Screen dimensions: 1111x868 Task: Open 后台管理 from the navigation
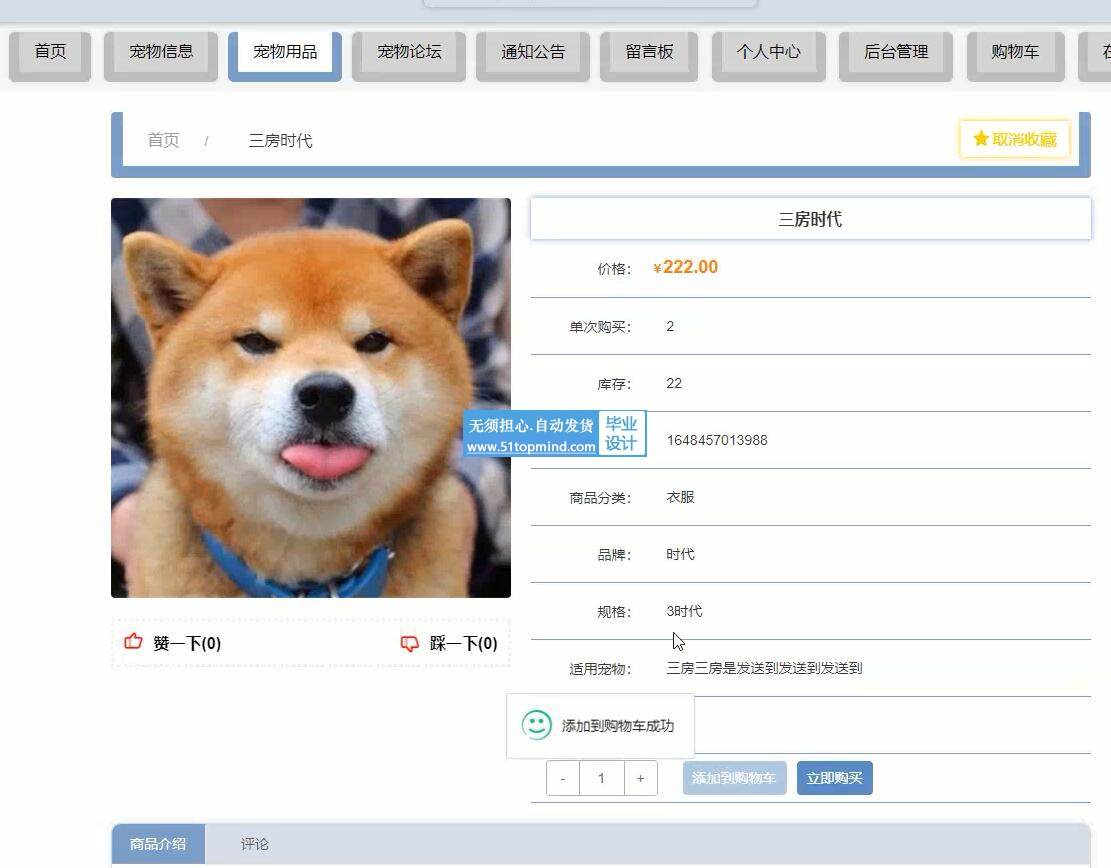(896, 52)
